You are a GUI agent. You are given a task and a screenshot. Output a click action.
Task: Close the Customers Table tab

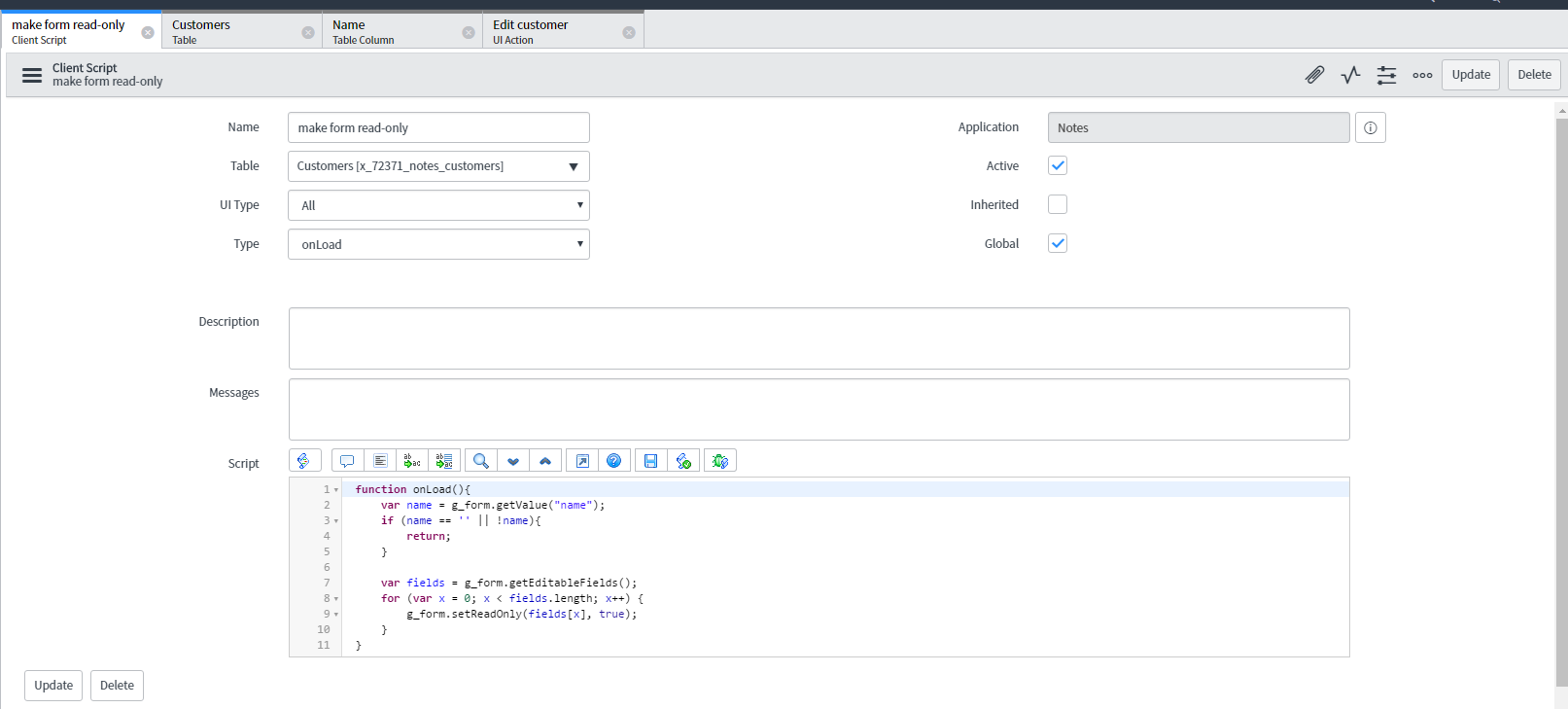(x=308, y=32)
